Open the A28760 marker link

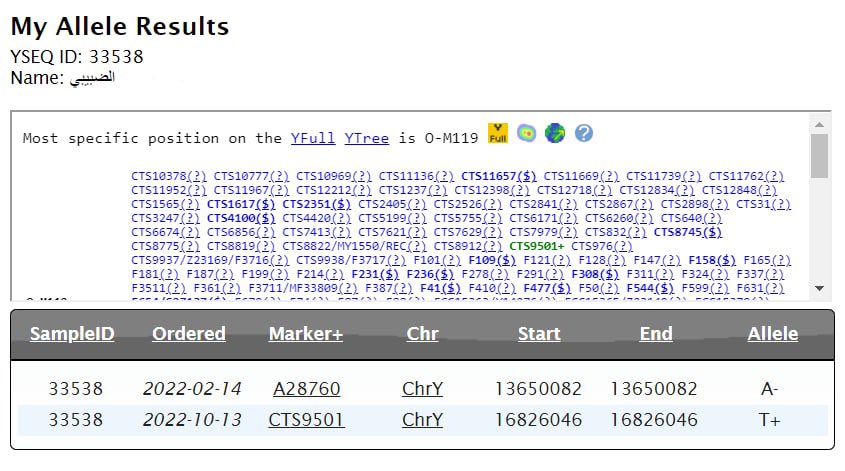(307, 389)
